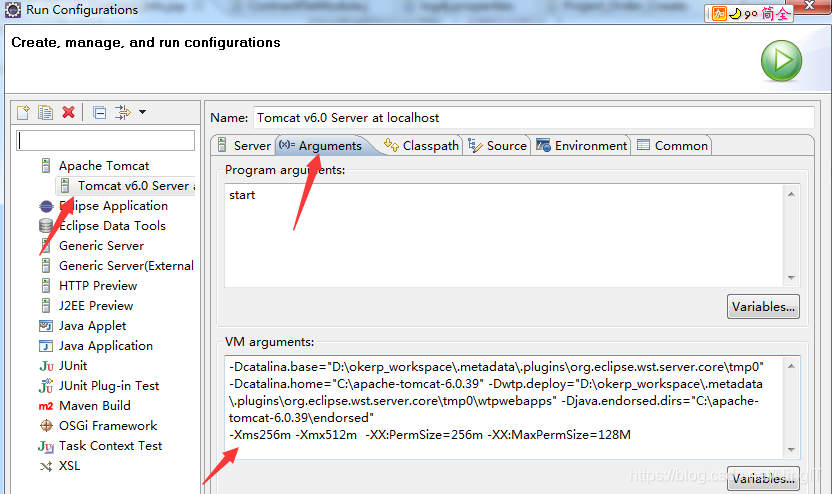Select OSGi Framework configuration type
Screen dimensions: 832x494
coord(108,426)
